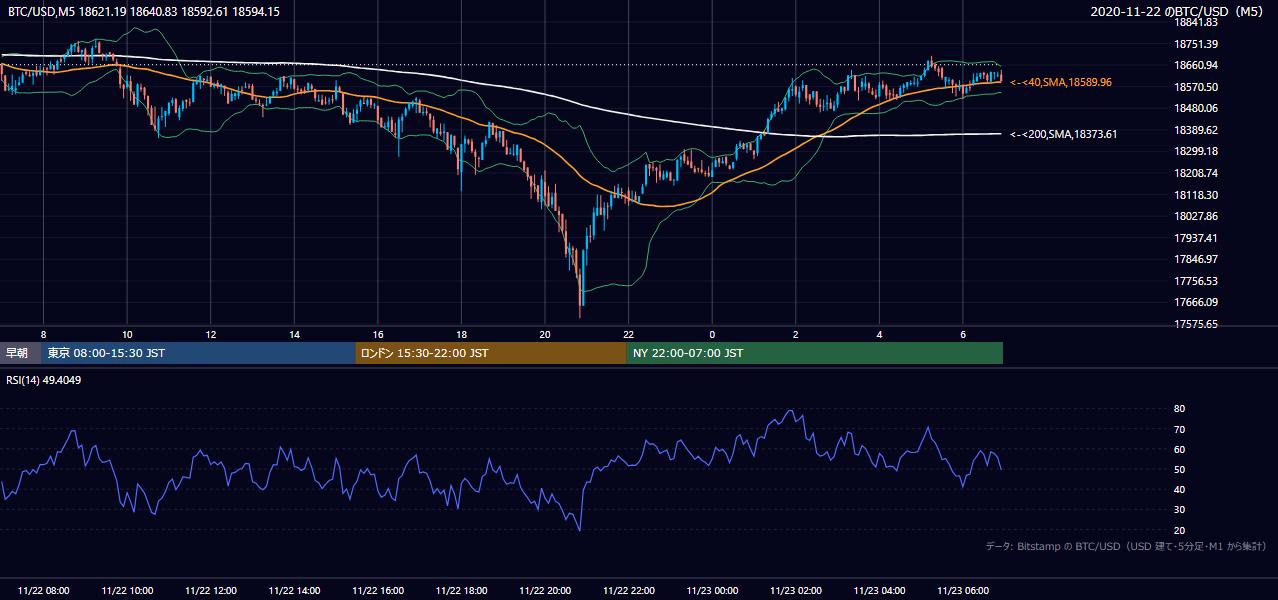Viewport: 1278px width, 600px height.
Task: Click the time label 11/23 02:00
Action: 795,591
